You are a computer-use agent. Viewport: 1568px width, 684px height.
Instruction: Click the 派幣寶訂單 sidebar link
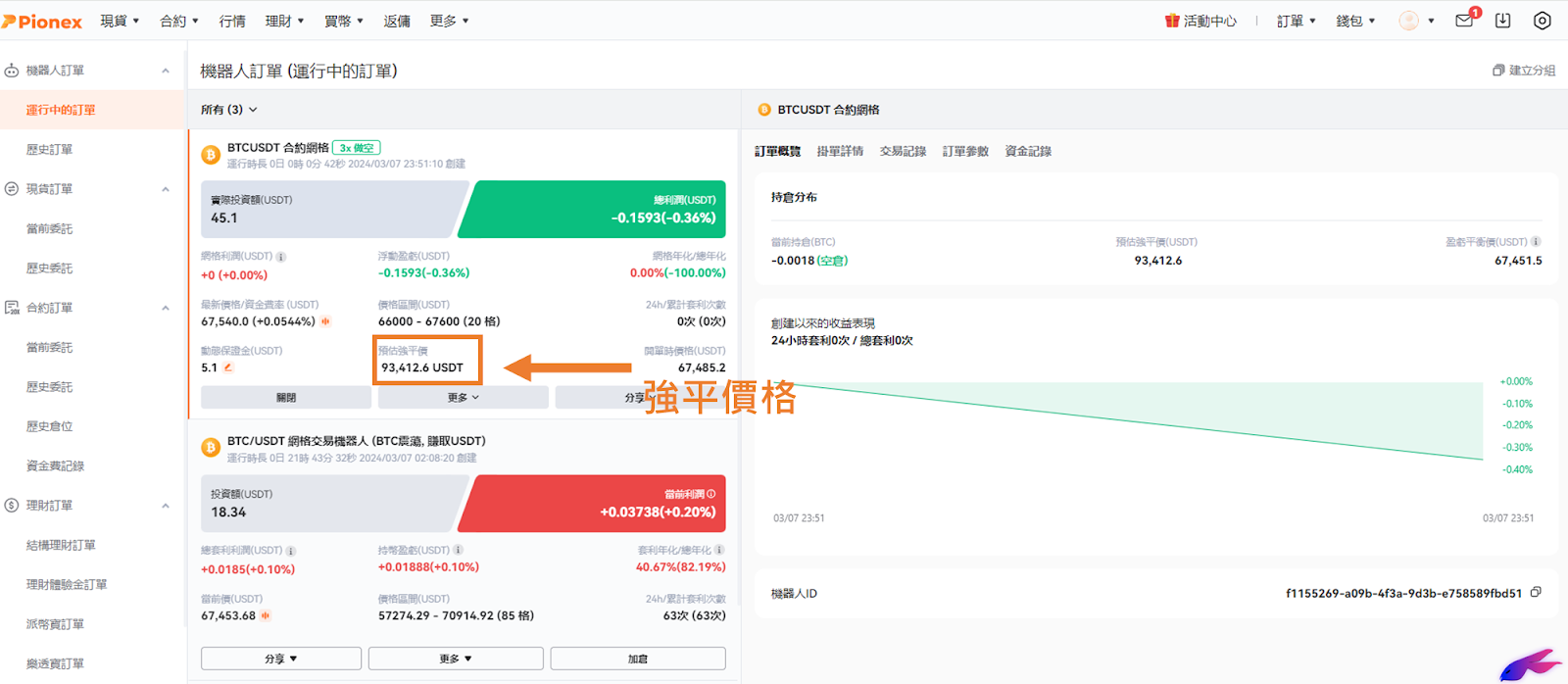click(x=56, y=624)
